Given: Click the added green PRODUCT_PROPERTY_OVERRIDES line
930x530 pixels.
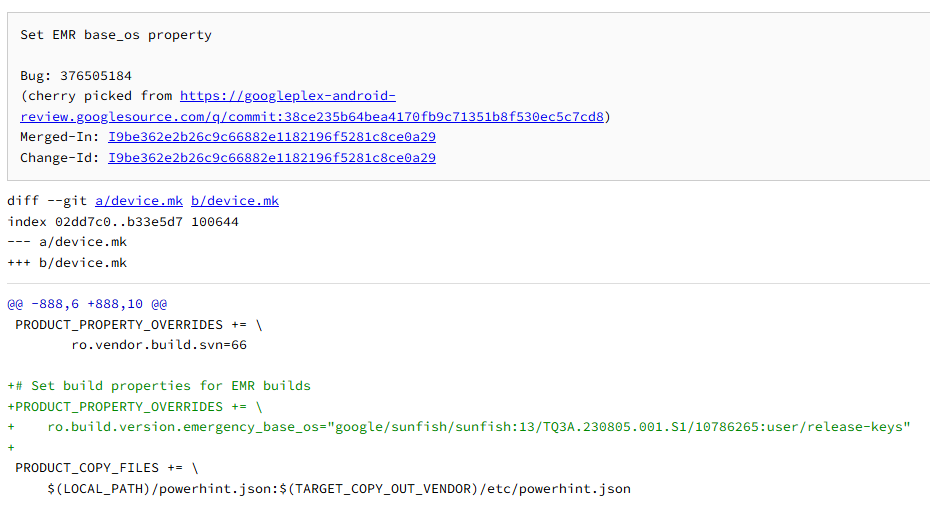Looking at the screenshot, I should (135, 407).
